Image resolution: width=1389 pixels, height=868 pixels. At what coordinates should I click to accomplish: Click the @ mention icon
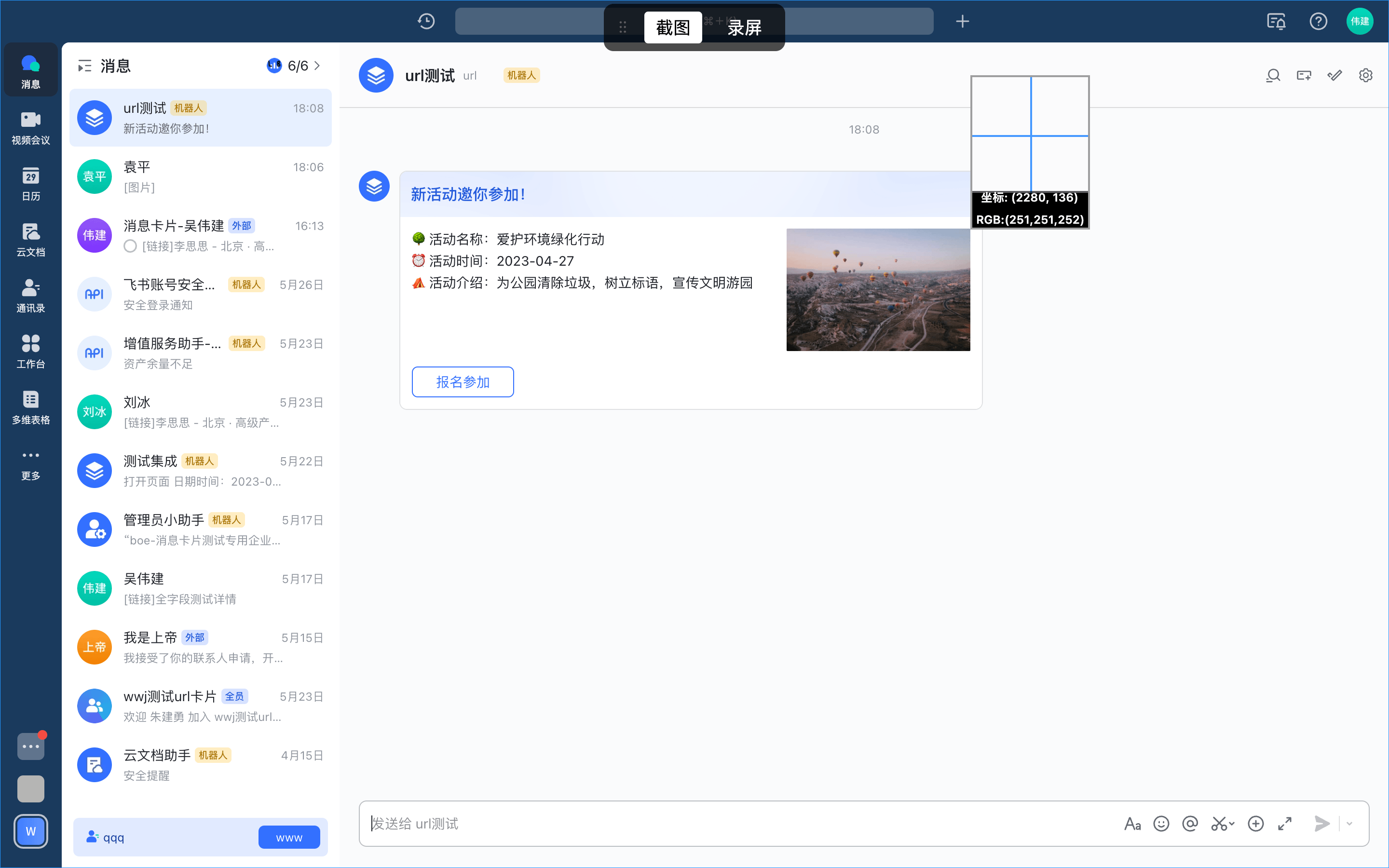coord(1190,824)
